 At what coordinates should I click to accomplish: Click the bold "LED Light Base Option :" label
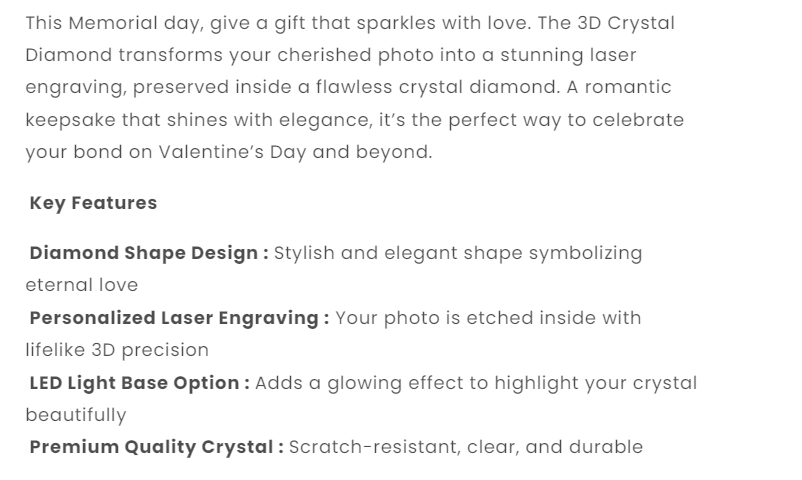(x=139, y=383)
